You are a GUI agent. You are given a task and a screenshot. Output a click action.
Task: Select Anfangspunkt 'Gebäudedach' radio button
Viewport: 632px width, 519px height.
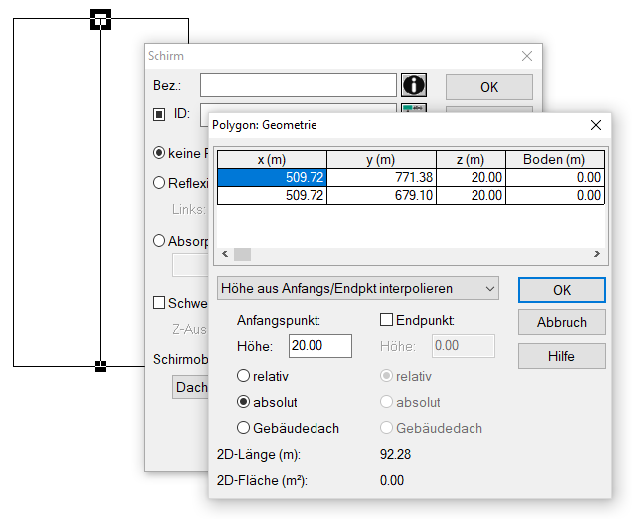pos(243,428)
